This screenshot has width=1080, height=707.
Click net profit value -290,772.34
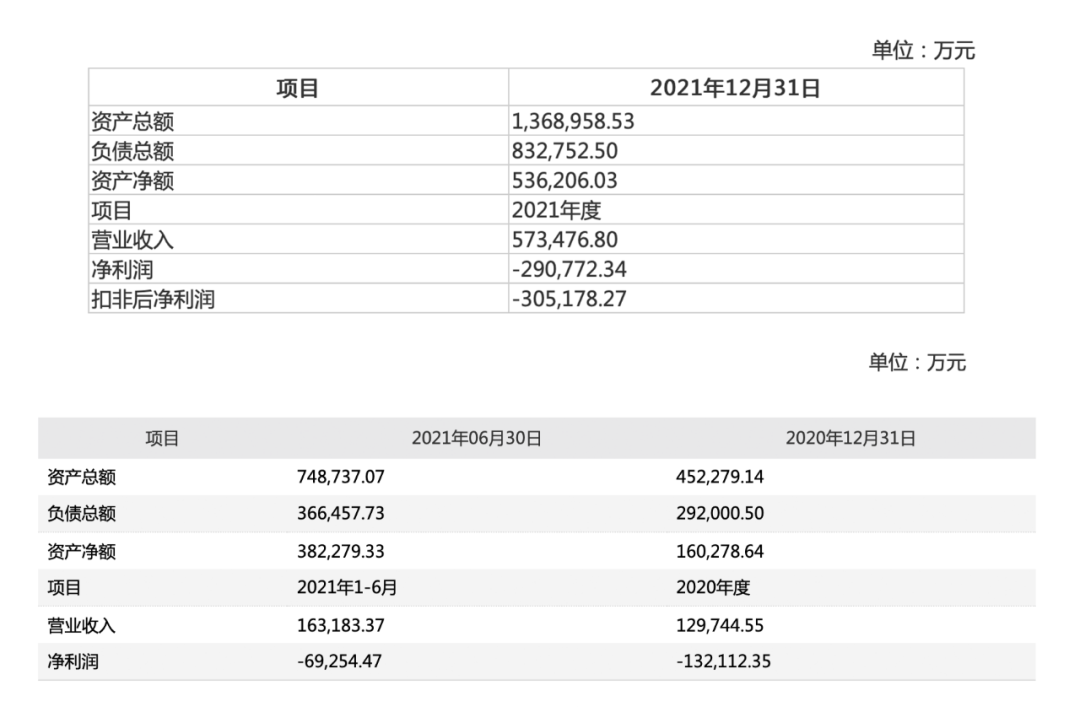[x=568, y=269]
